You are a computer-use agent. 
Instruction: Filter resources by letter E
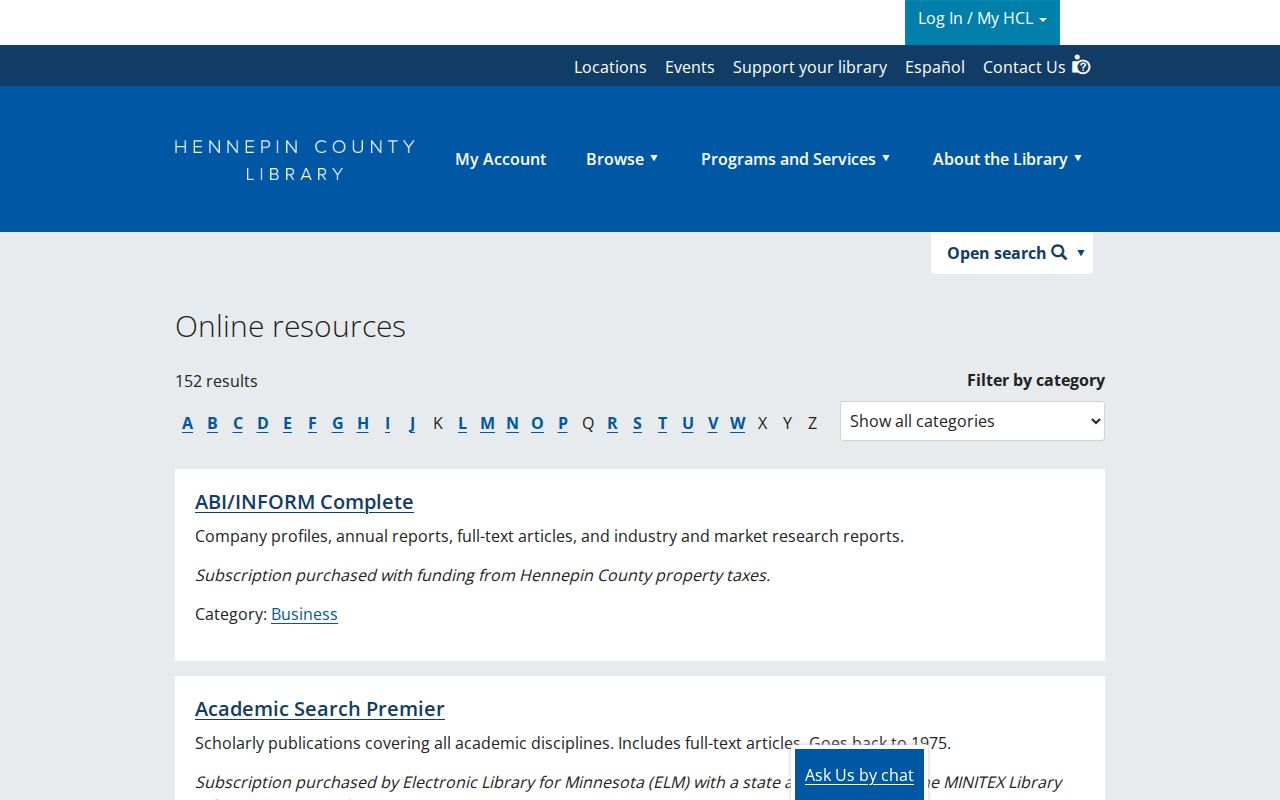point(287,423)
